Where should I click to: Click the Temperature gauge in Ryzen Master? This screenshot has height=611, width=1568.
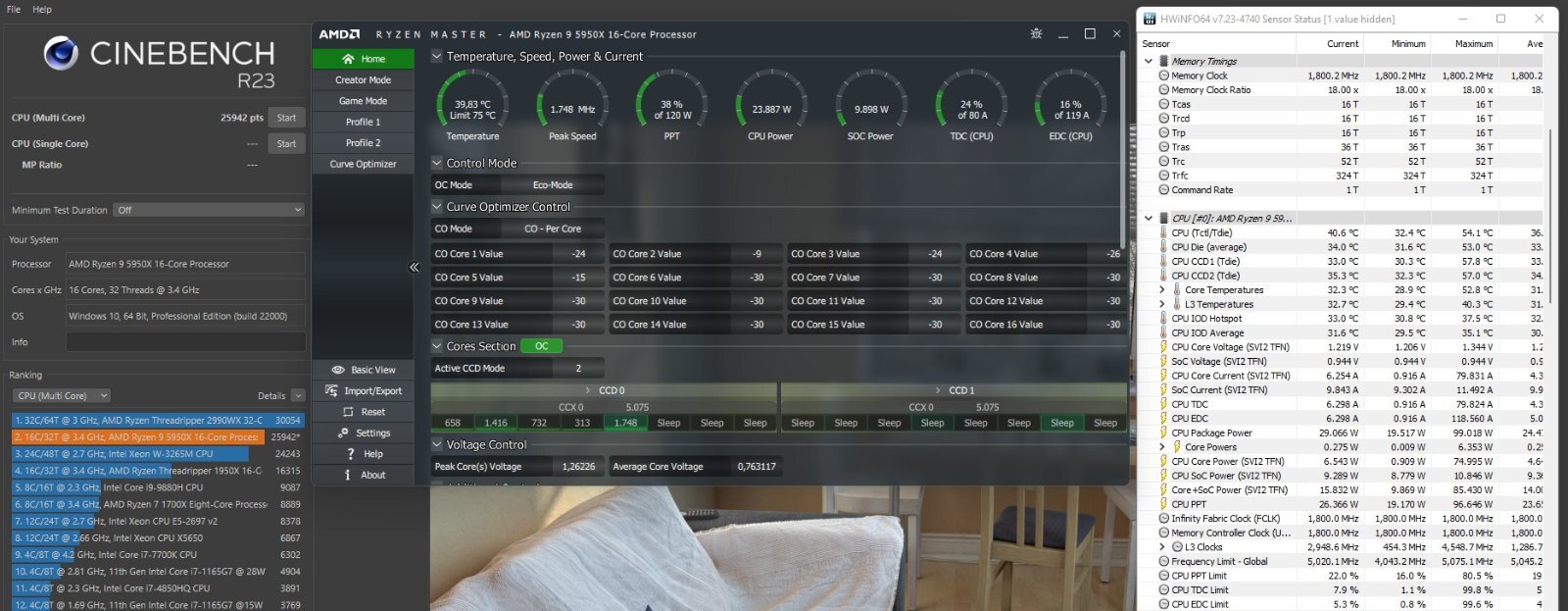(x=472, y=103)
